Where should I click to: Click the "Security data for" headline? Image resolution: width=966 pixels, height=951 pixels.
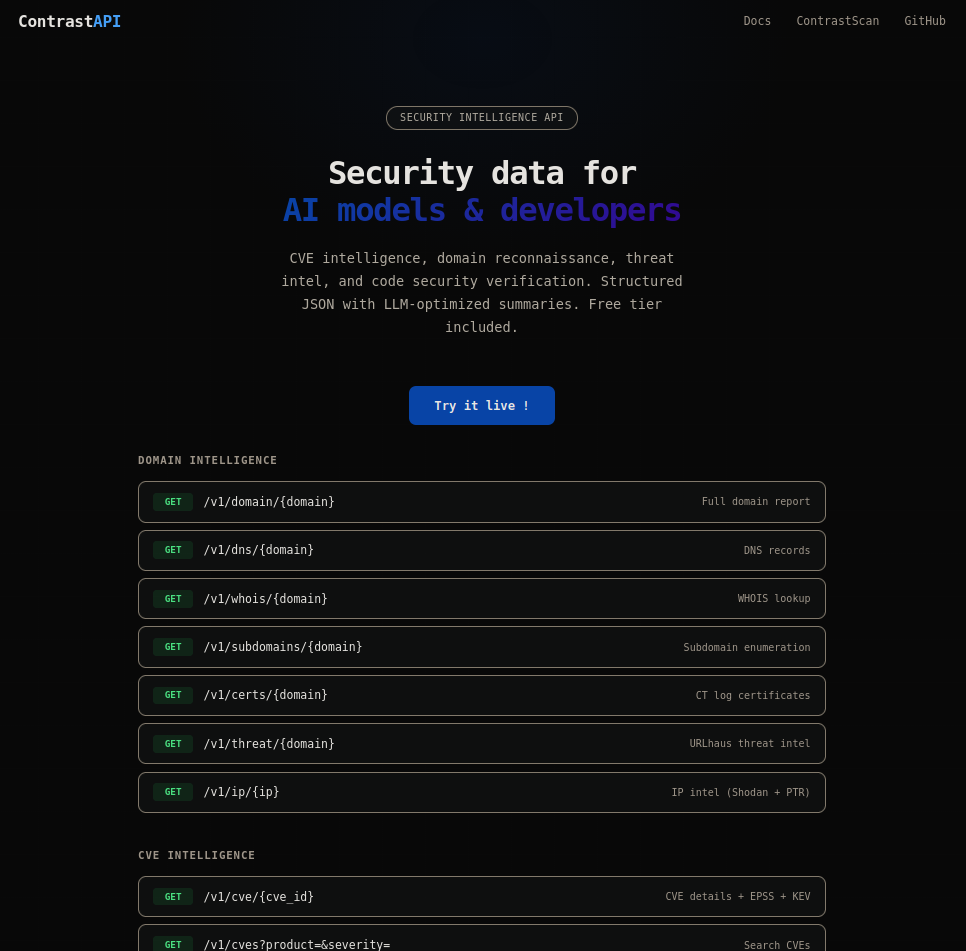click(x=482, y=173)
